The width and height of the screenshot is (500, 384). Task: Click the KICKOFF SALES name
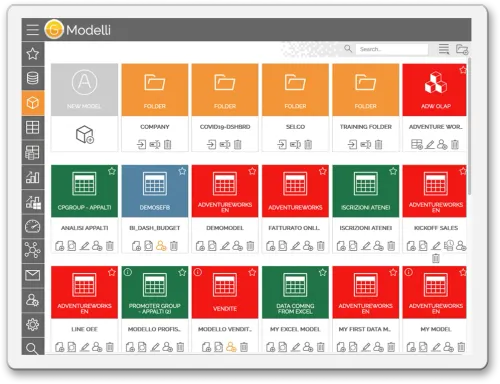436,228
